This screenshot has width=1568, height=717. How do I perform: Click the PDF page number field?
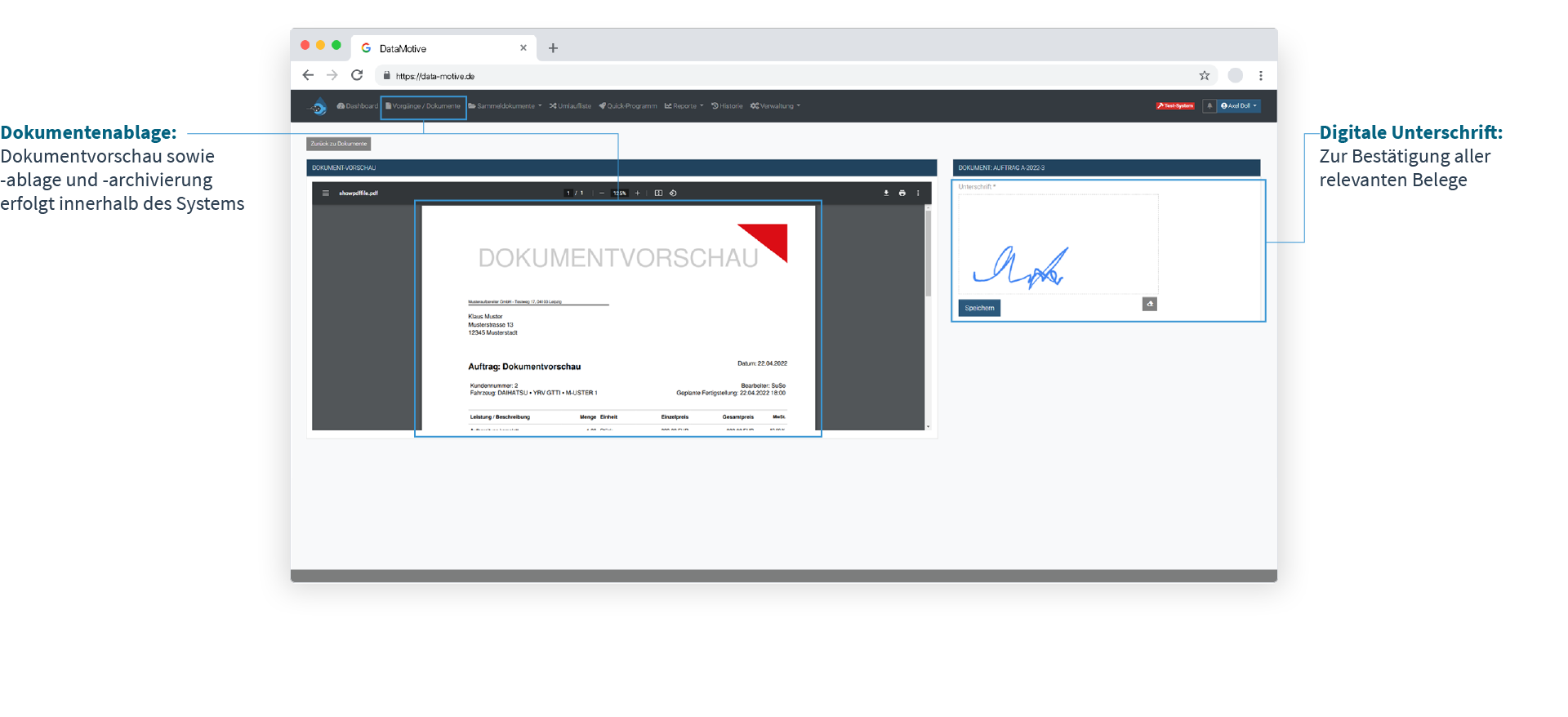tap(568, 194)
